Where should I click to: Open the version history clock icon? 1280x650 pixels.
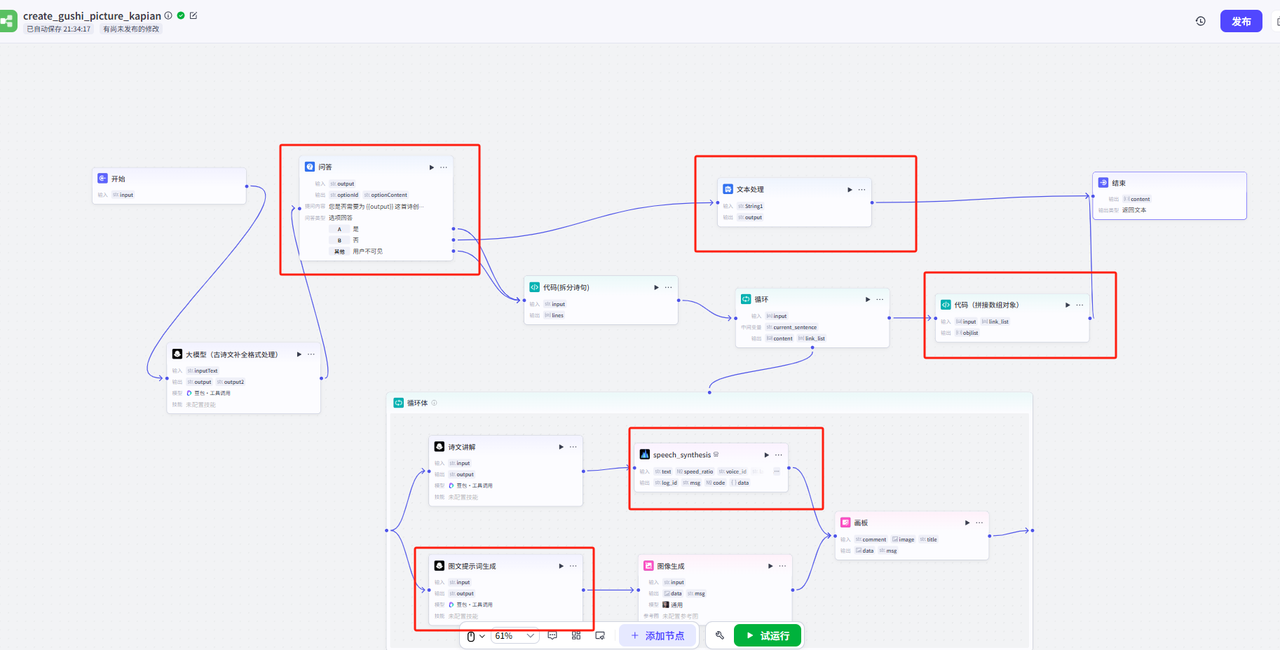(1200, 21)
